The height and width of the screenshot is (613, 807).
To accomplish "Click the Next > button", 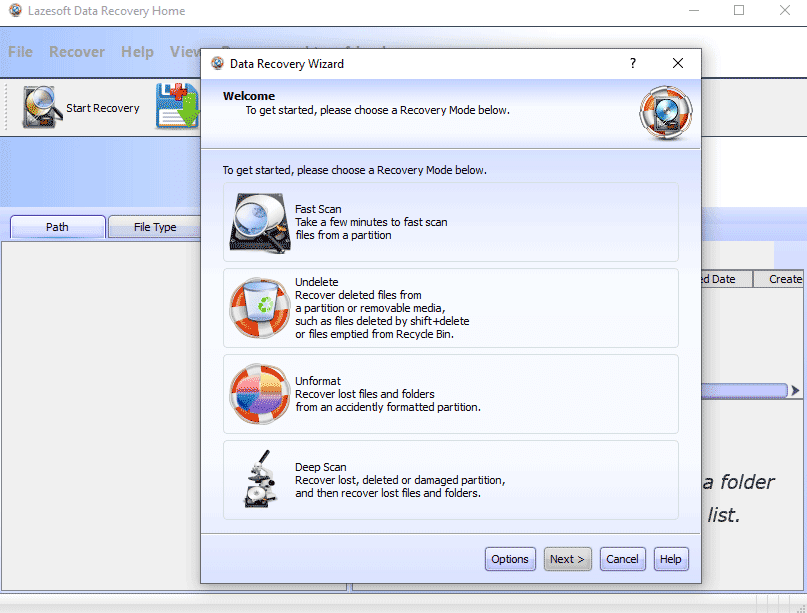I will pos(568,559).
